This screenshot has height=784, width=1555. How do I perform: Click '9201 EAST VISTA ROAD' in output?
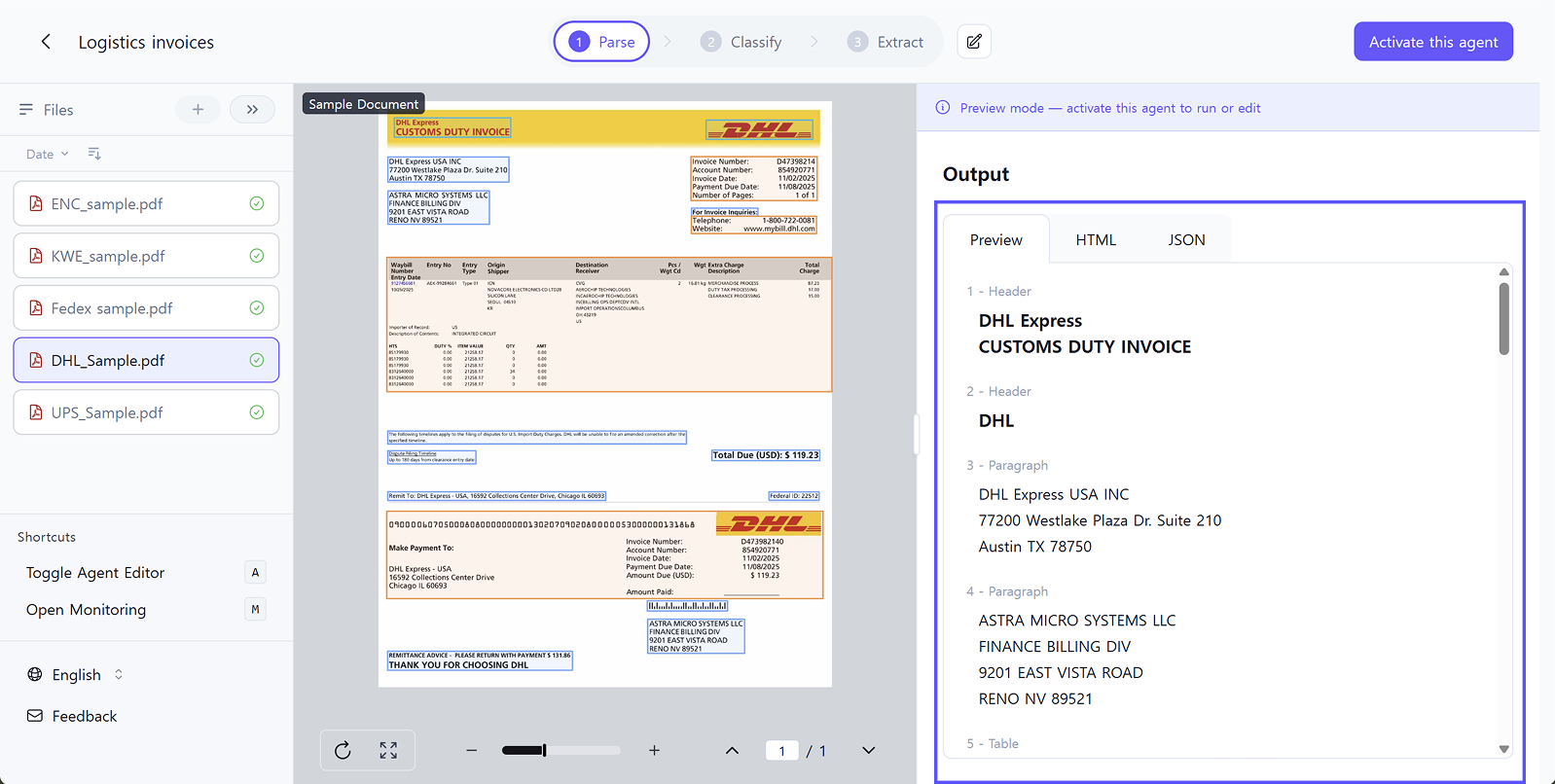coord(1061,673)
